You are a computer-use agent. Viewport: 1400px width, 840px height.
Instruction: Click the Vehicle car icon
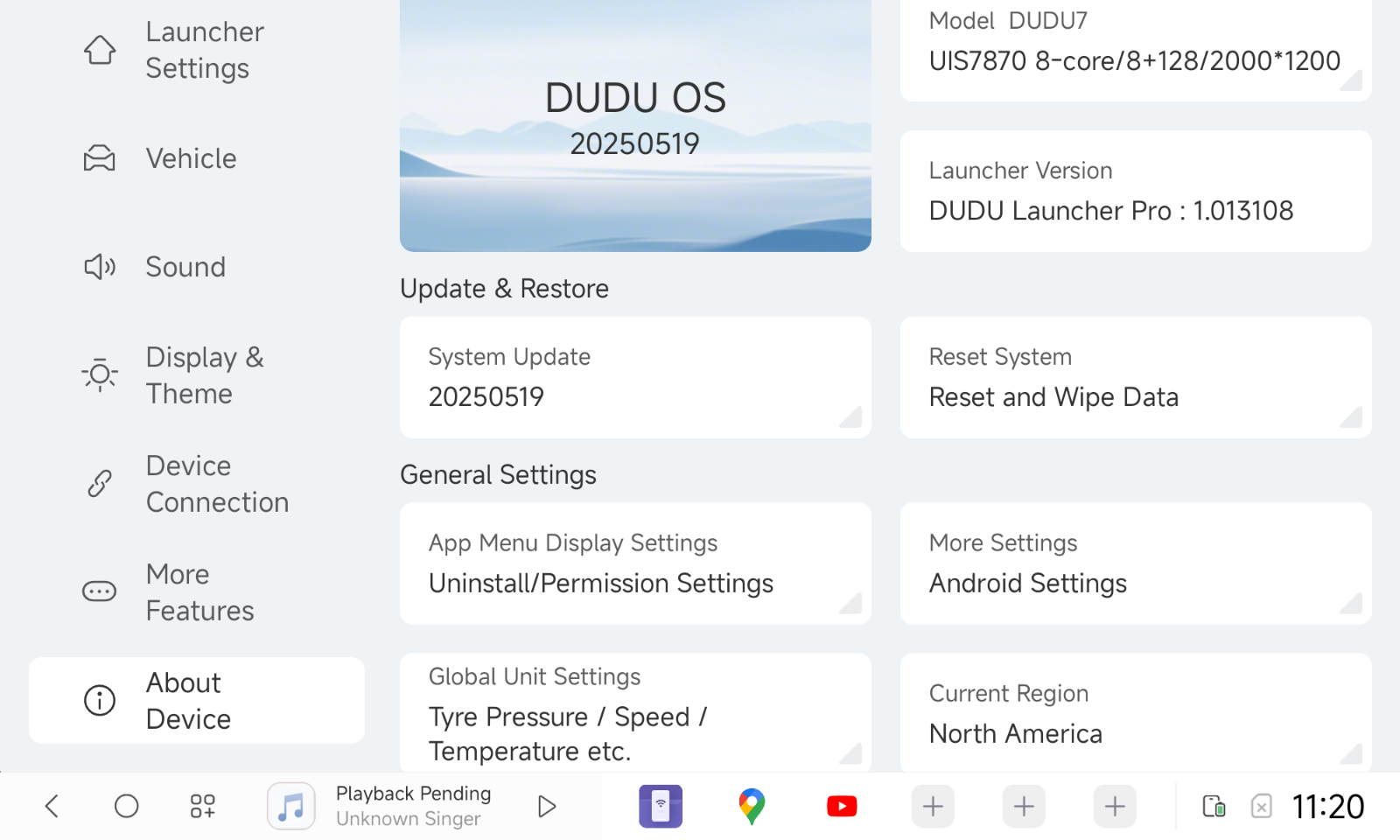(x=100, y=158)
